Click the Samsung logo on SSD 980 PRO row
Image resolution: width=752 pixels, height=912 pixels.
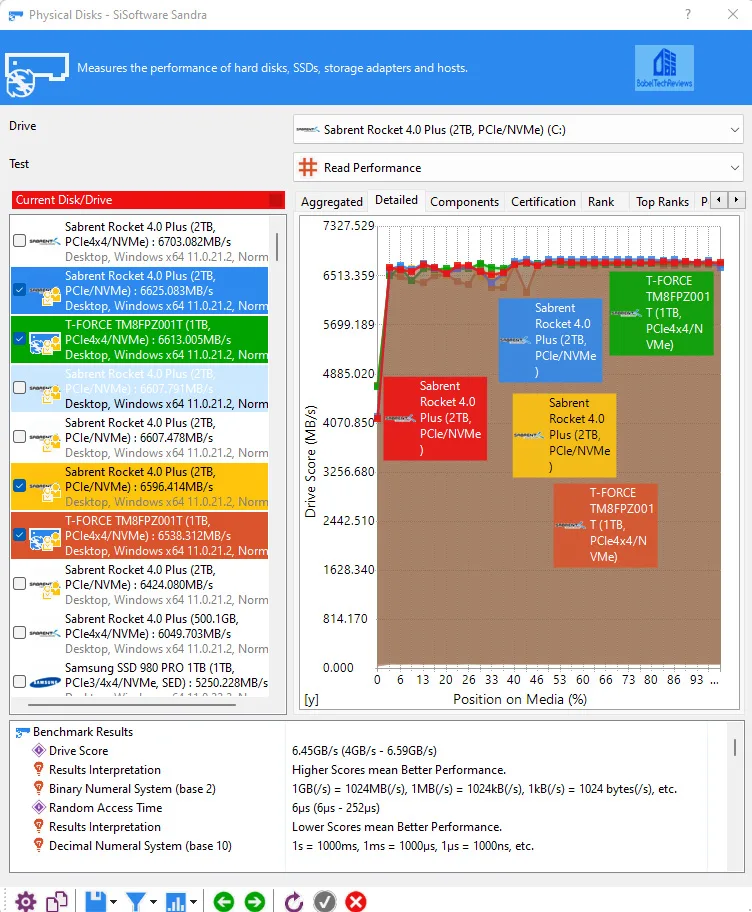click(45, 682)
